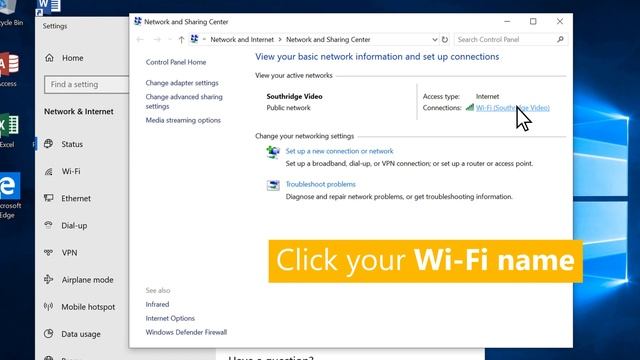640x360 pixels.
Task: Click the Wi-Fi icon in Settings sidebar
Action: click(x=49, y=171)
